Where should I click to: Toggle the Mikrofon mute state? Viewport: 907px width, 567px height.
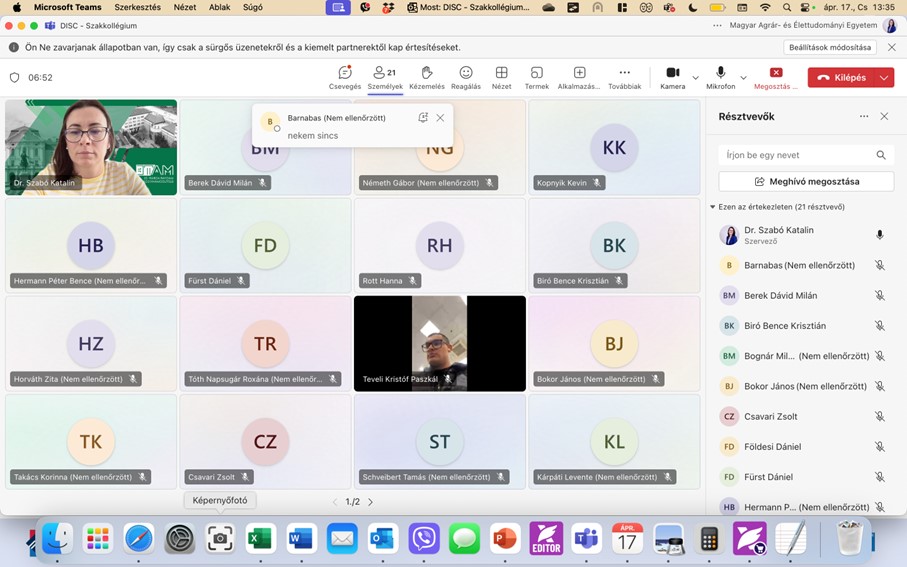720,78
